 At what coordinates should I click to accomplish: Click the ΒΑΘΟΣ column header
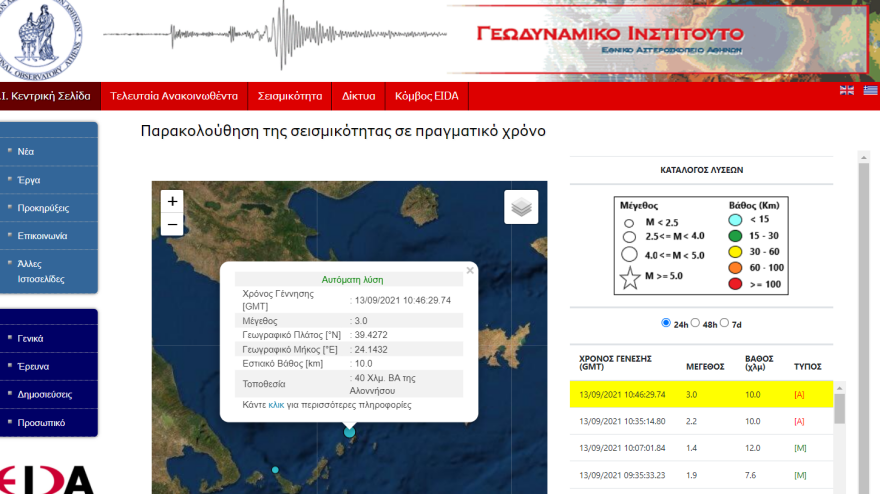[x=759, y=363]
